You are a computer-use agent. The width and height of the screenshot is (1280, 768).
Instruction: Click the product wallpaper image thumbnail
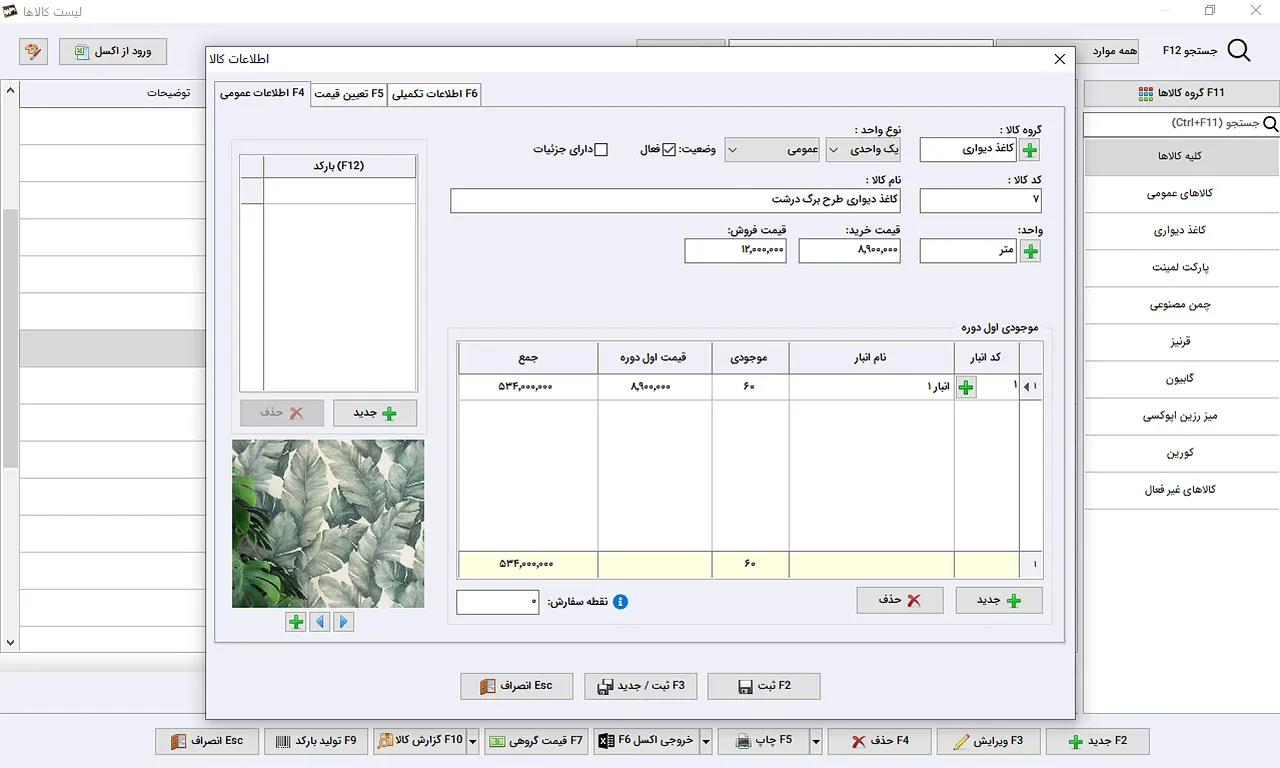pyautogui.click(x=328, y=524)
